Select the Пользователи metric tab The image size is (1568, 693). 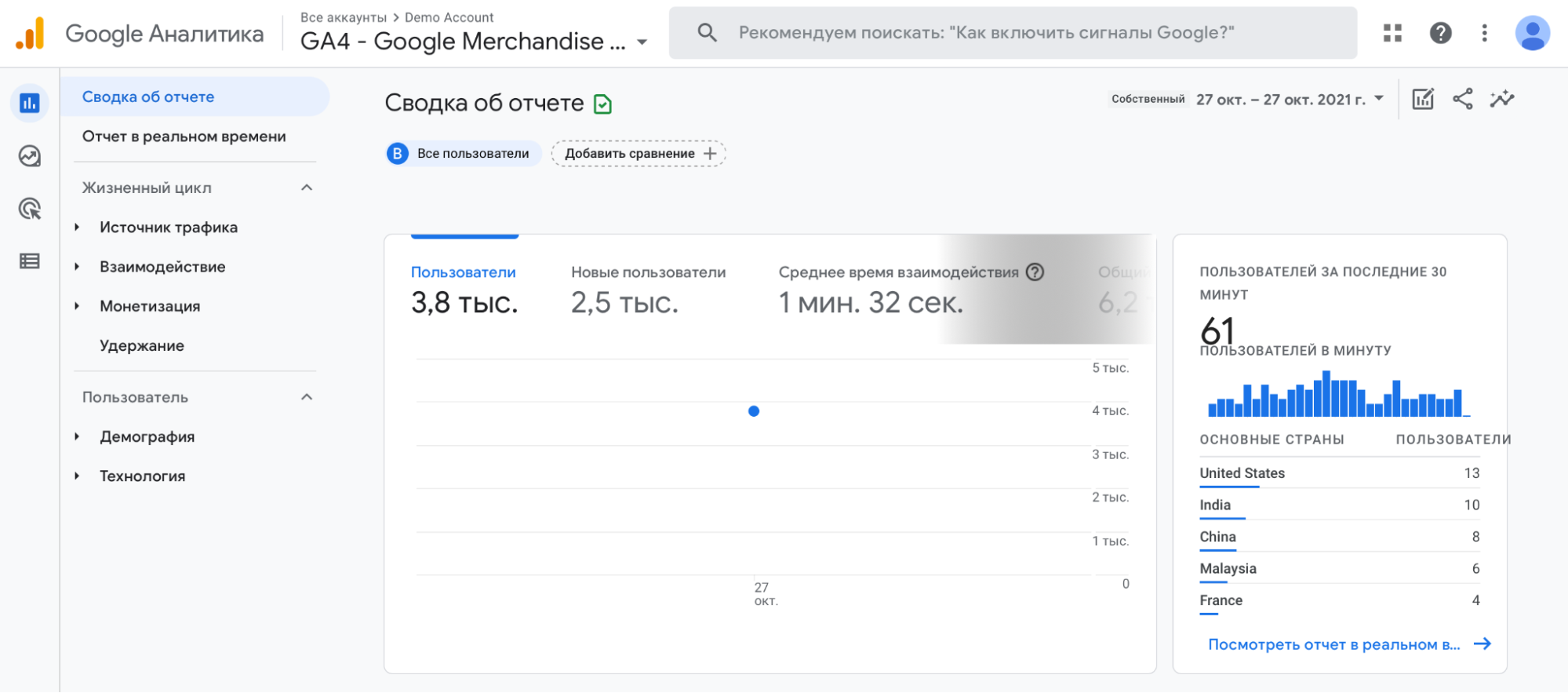pos(464,290)
